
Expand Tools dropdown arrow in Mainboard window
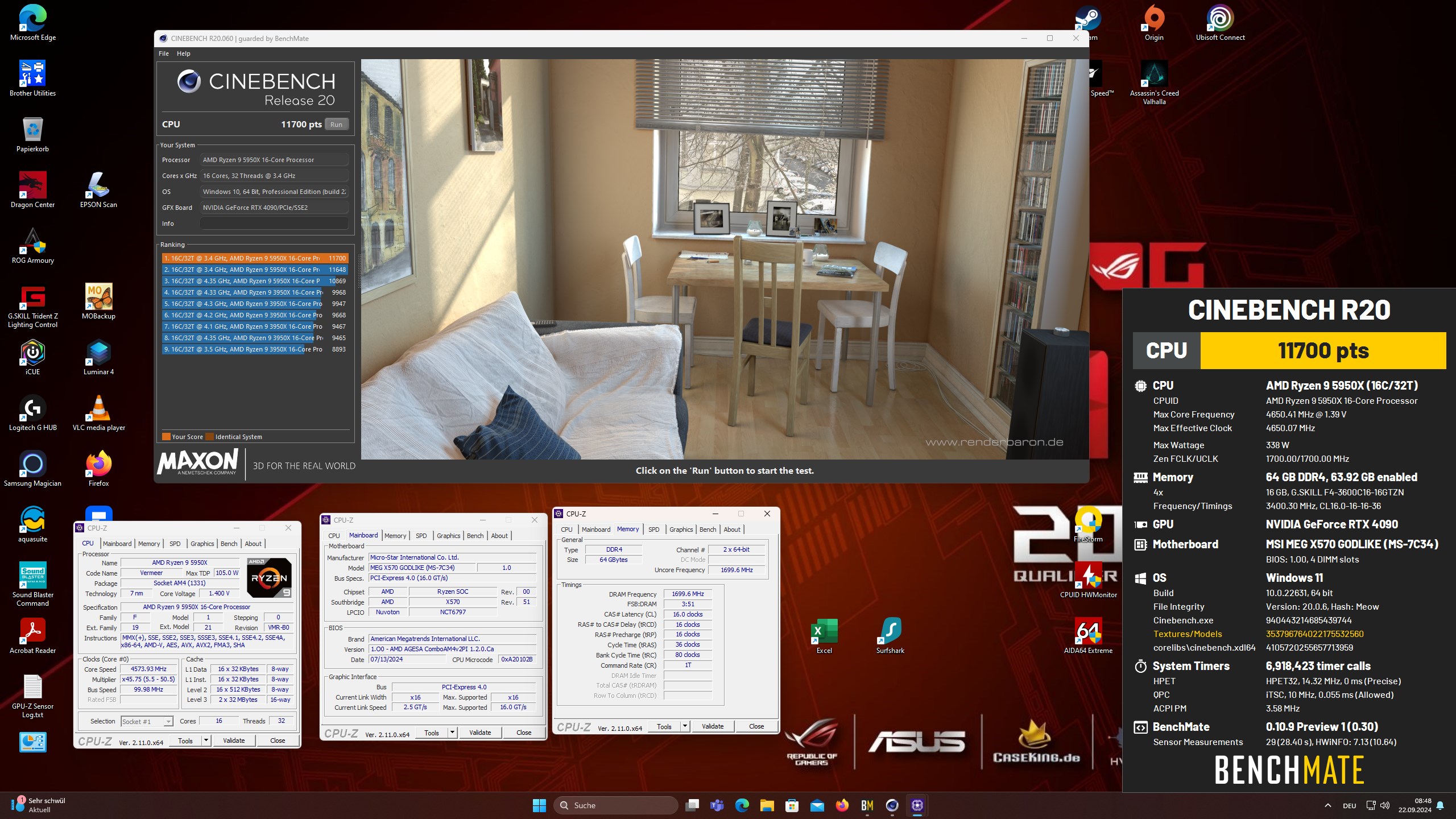452,733
